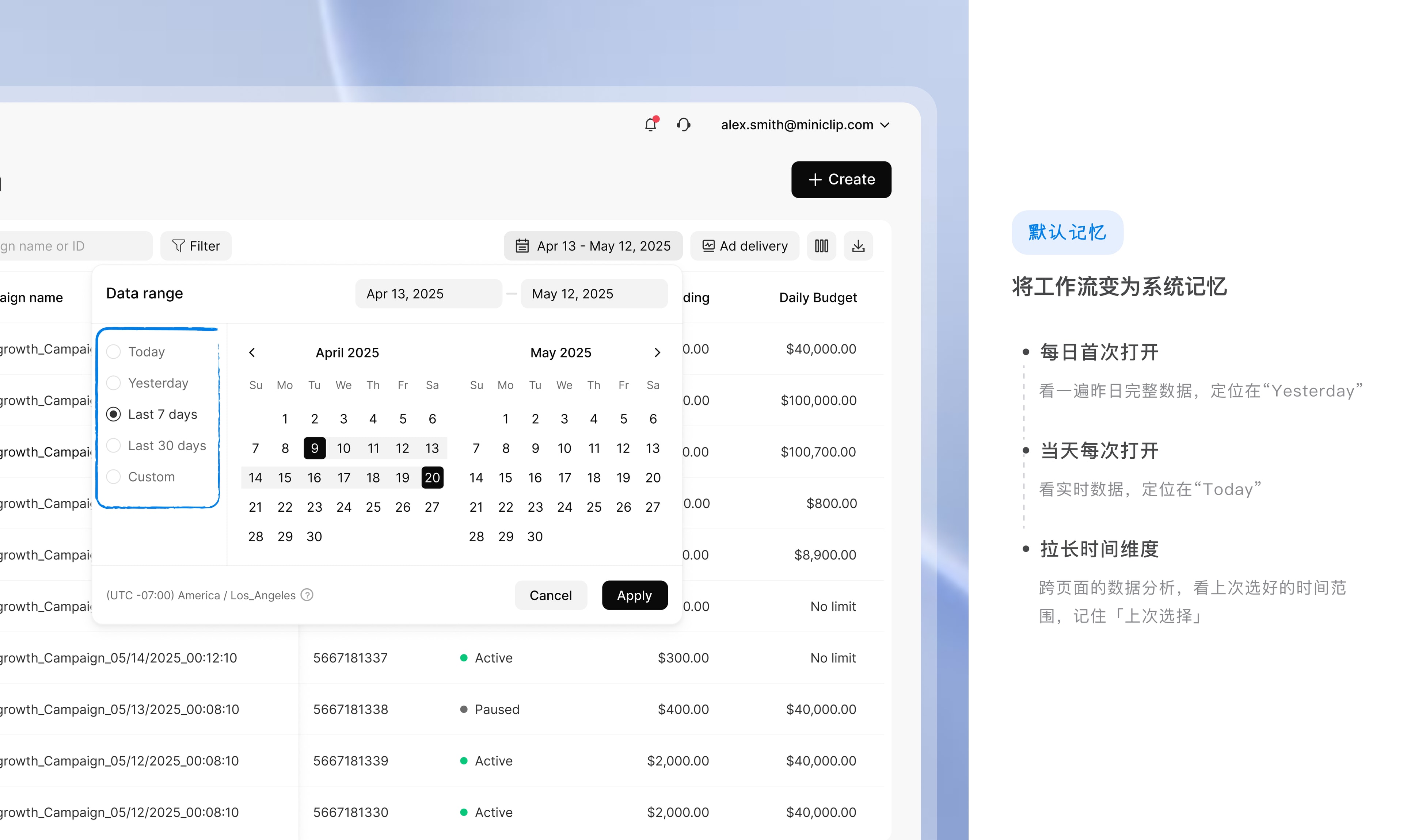Select the Last 30 days option
The image size is (1403, 840).
(156, 446)
